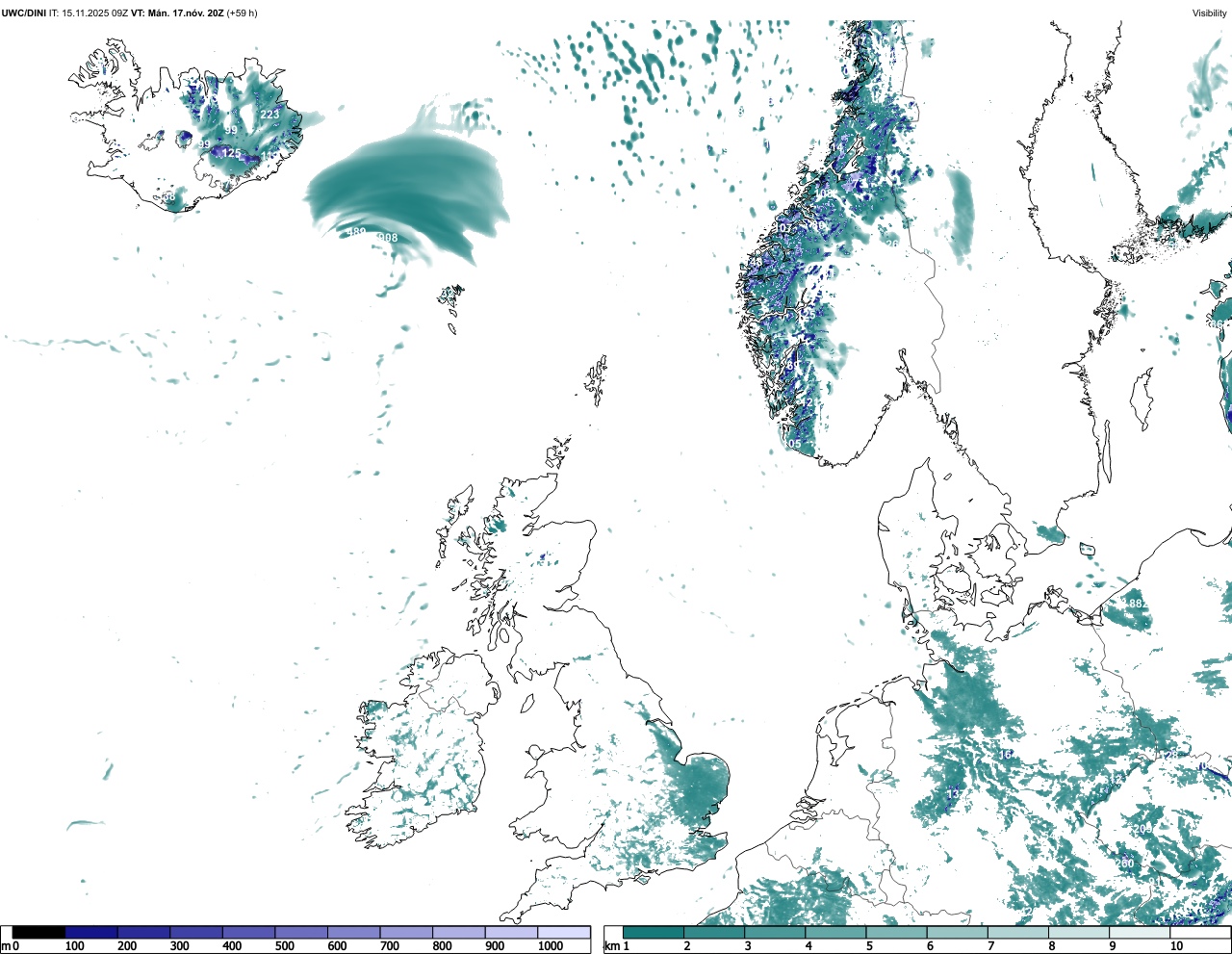Viewport: 1232px width, 954px height.
Task: Select the 9–10 km palest legend swatch
Action: (x=1139, y=932)
